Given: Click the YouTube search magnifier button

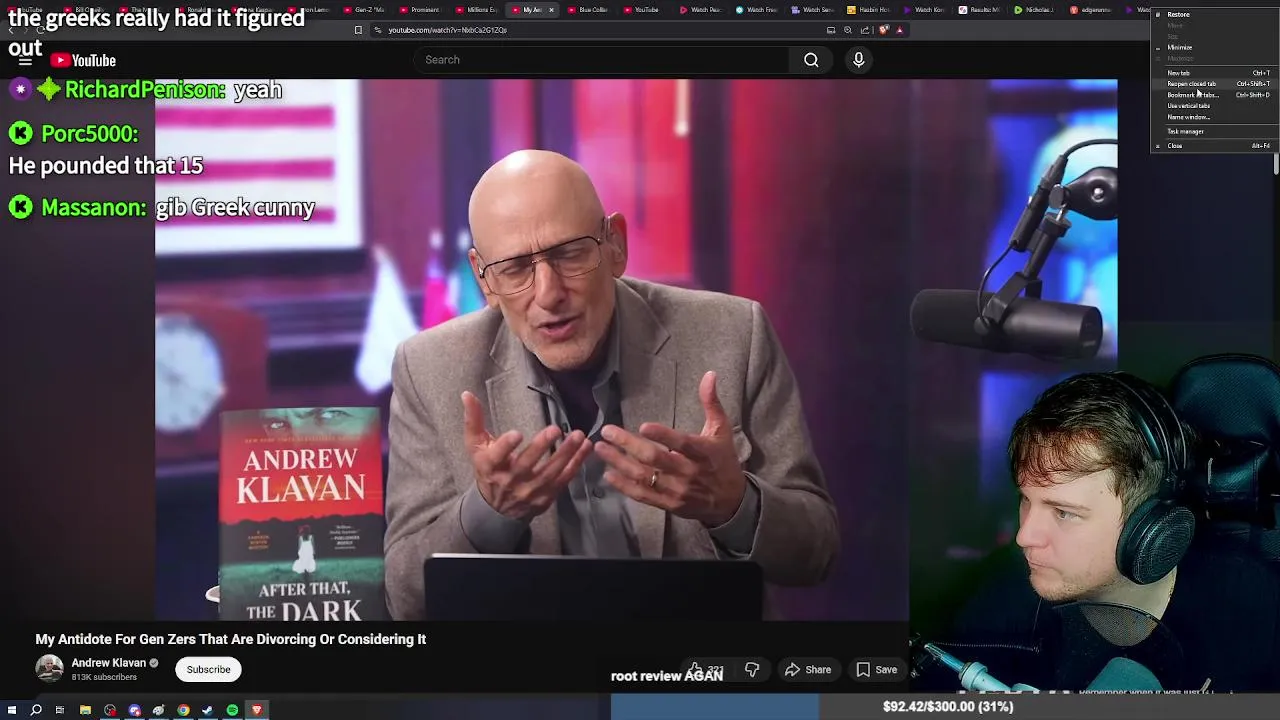Looking at the screenshot, I should point(811,60).
